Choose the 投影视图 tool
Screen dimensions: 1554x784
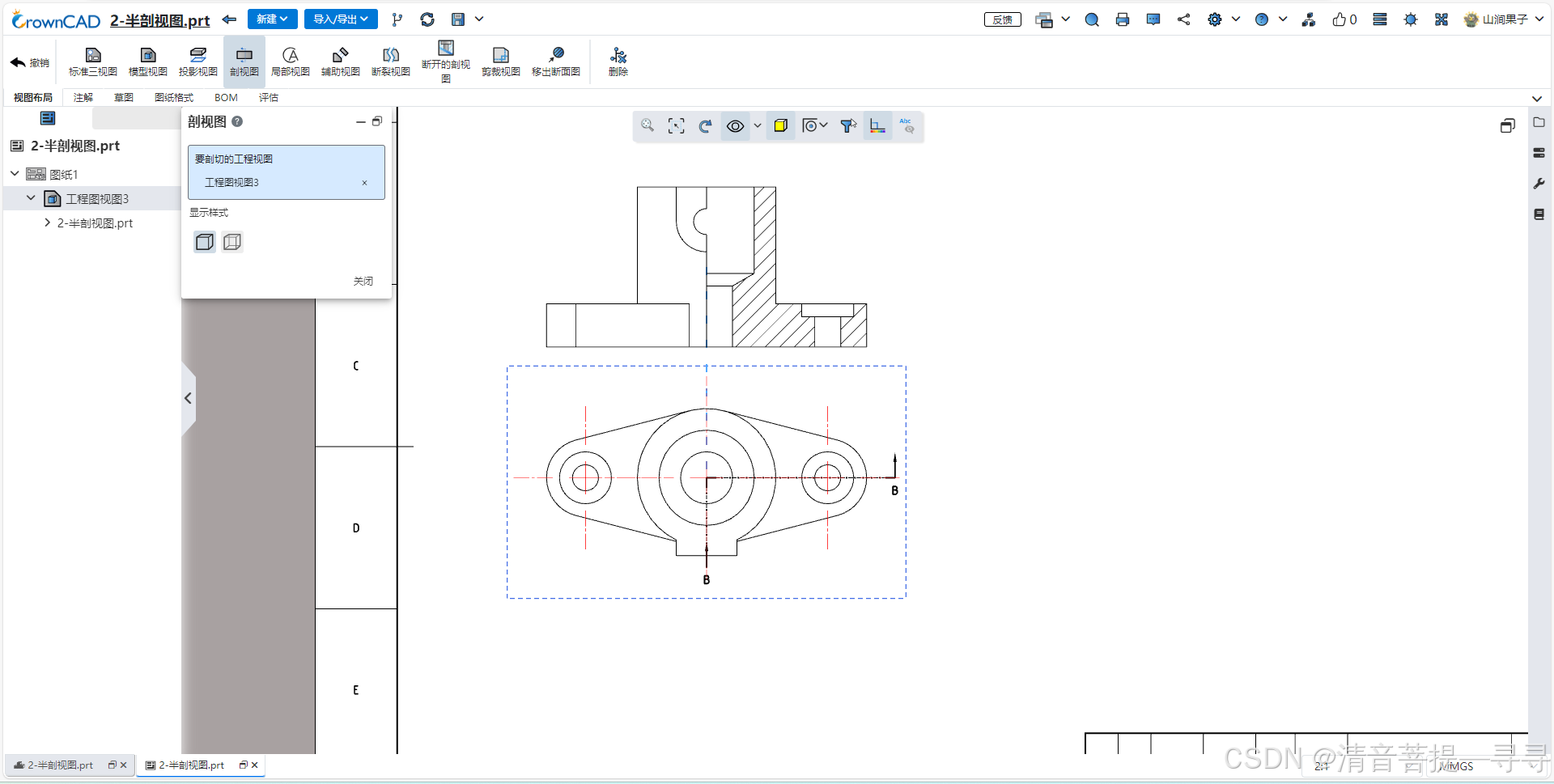click(198, 61)
